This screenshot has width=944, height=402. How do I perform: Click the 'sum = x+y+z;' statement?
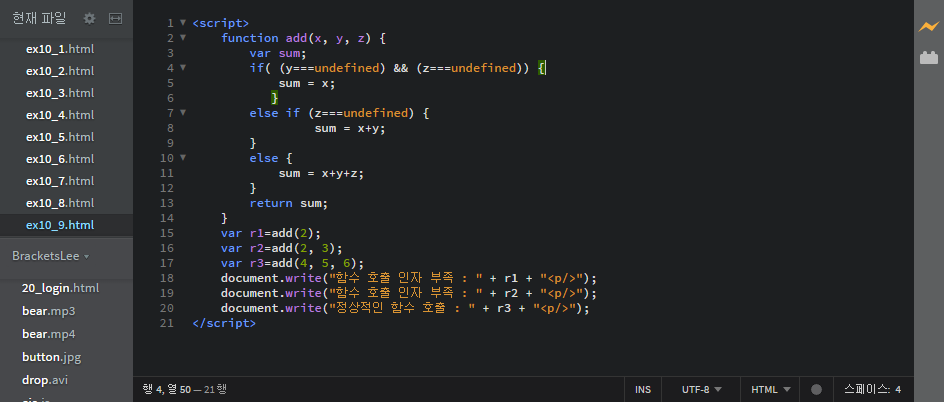[321, 173]
